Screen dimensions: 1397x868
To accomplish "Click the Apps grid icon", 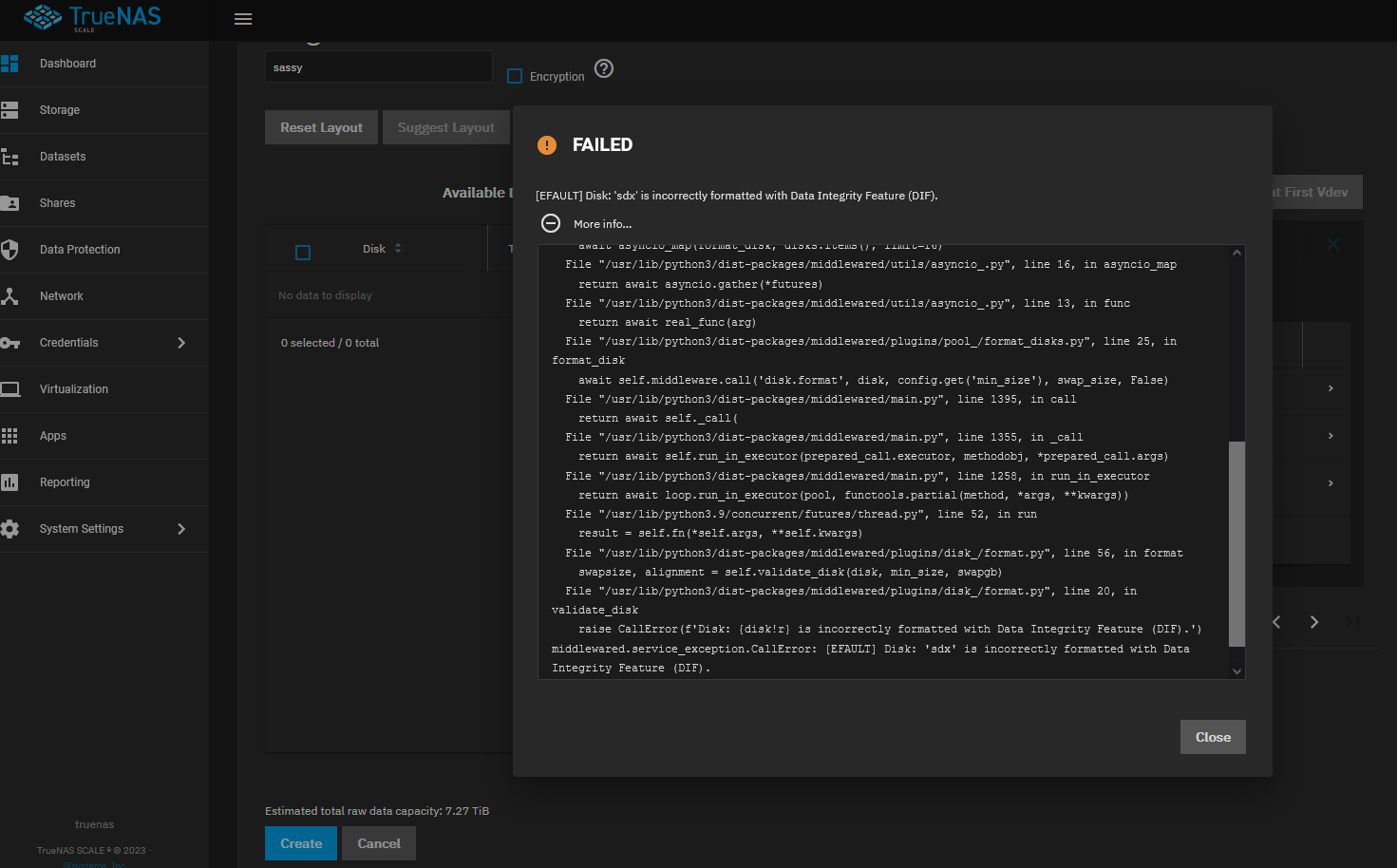I will [x=9, y=436].
